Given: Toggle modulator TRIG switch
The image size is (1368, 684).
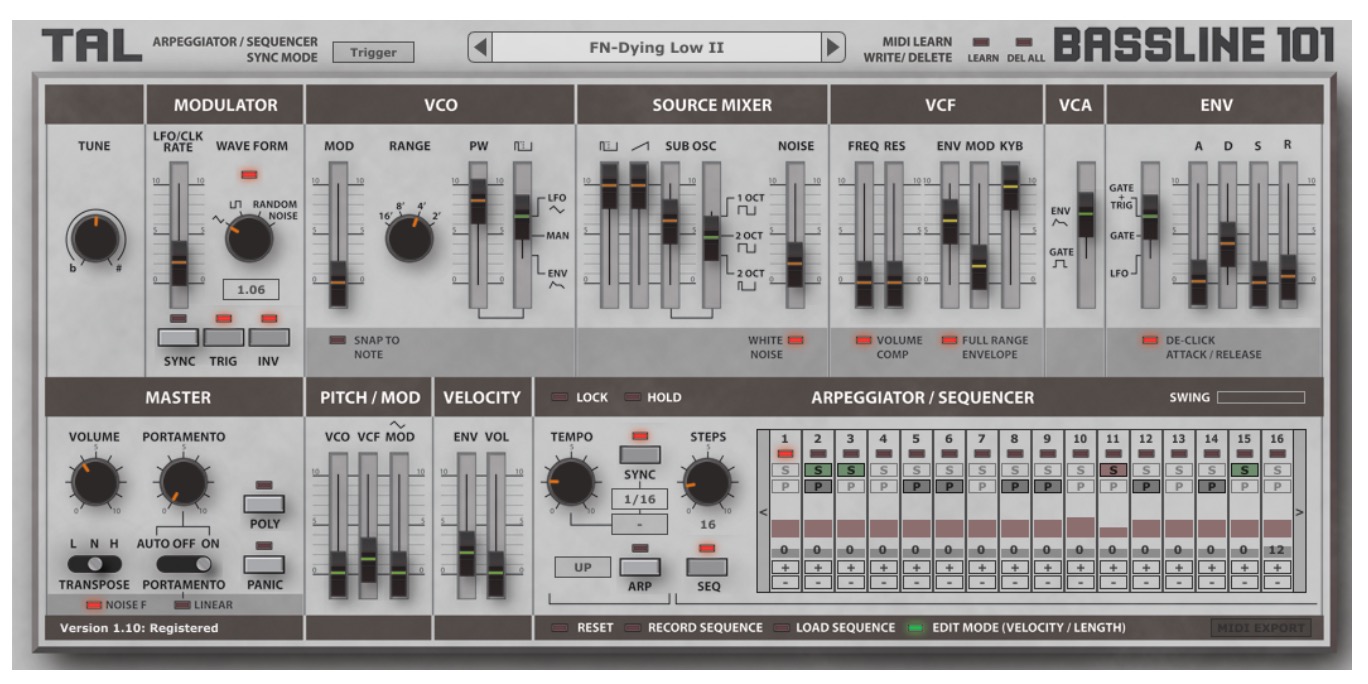Looking at the screenshot, I should point(224,338).
